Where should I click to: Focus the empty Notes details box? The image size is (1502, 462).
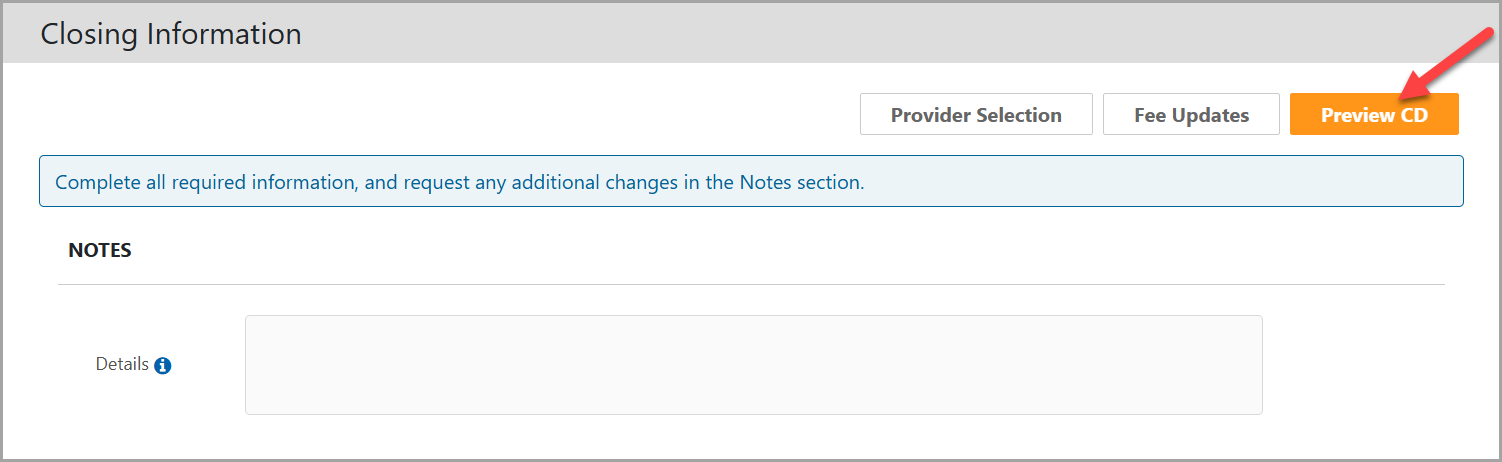753,365
